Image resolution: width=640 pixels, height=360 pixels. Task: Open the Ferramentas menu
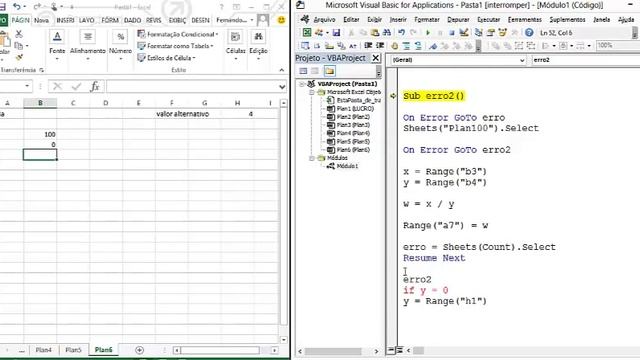(524, 20)
